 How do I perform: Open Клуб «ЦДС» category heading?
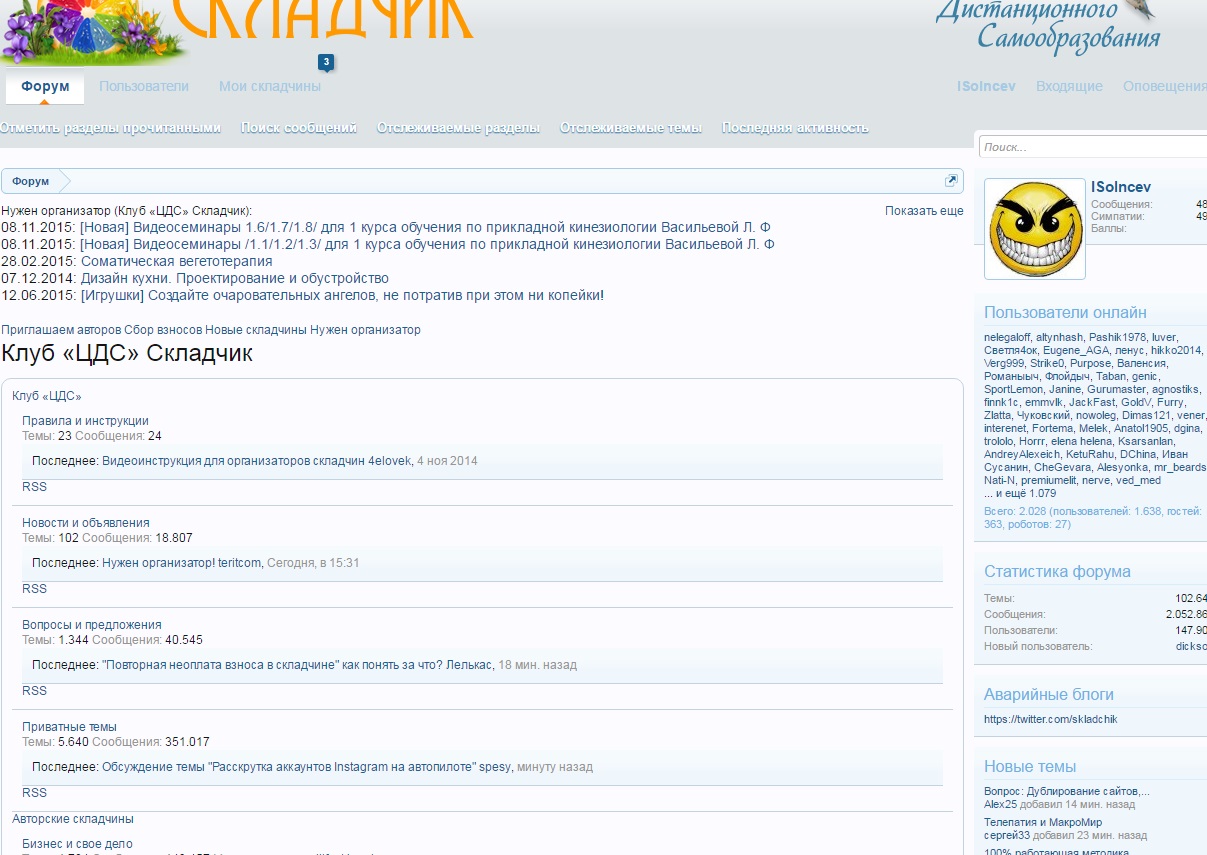point(47,396)
